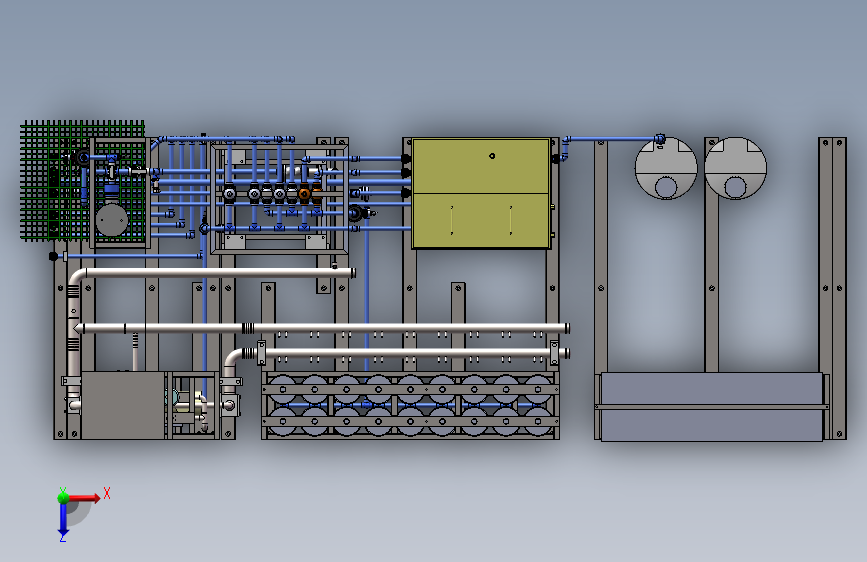Select the gray cabinet box at bottom left

tap(123, 405)
